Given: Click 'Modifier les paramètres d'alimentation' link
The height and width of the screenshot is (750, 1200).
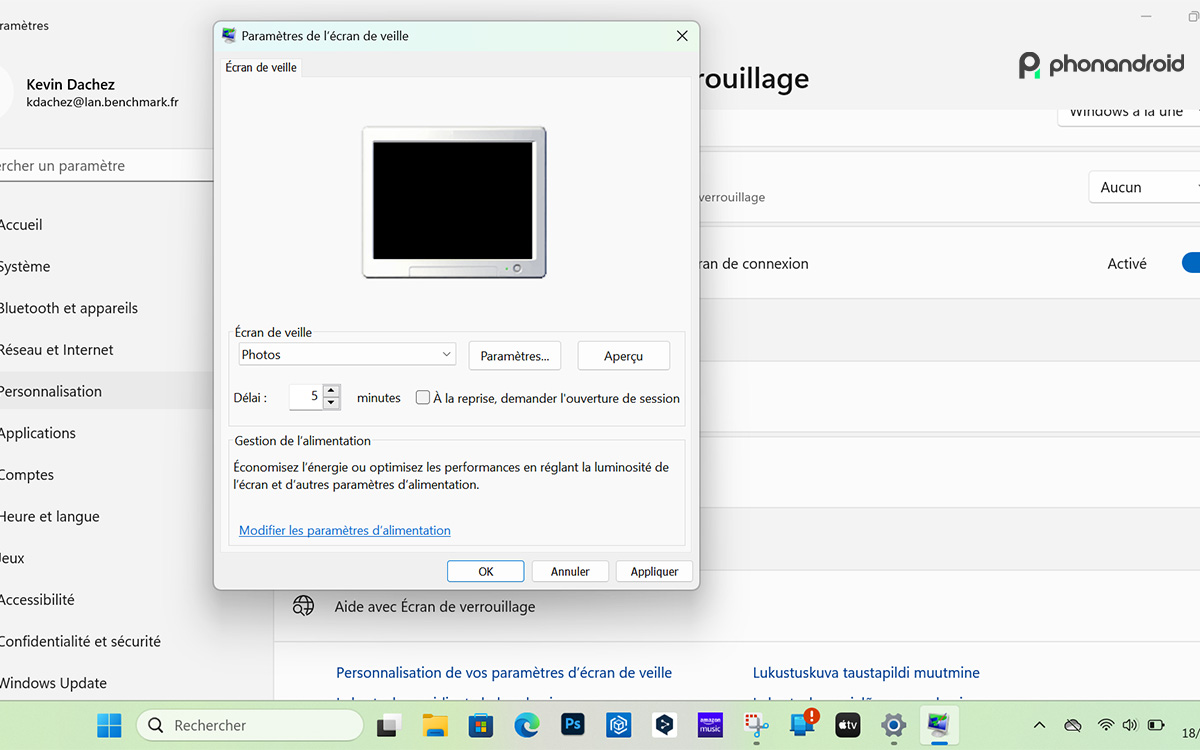Looking at the screenshot, I should point(344,530).
